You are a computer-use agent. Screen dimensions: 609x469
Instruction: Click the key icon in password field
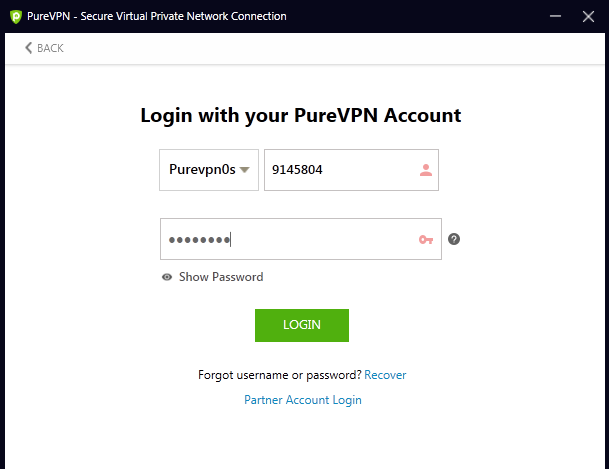pos(426,239)
